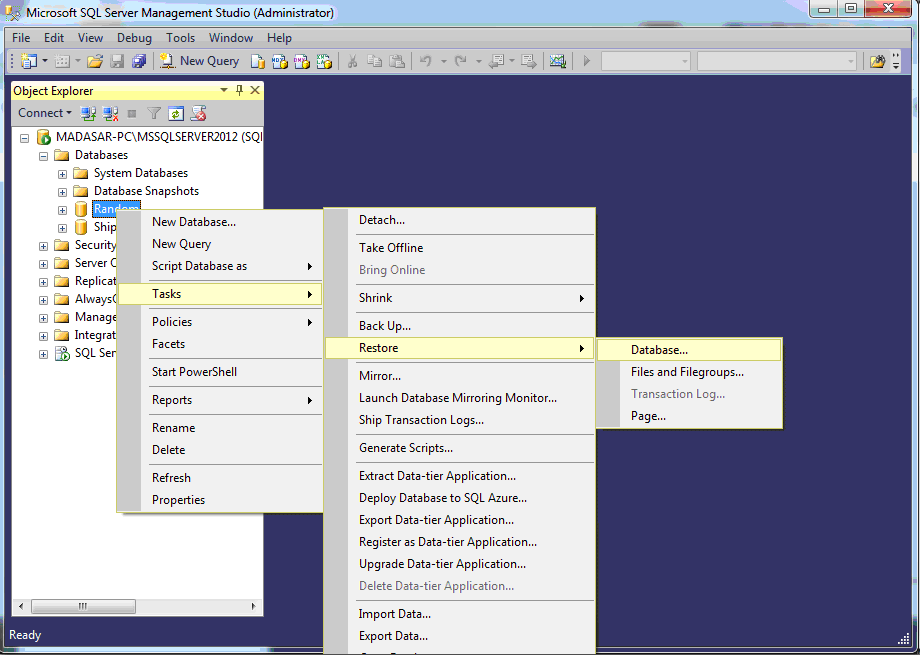
Task: Expand the Database Snapshots node
Action: 62,192
